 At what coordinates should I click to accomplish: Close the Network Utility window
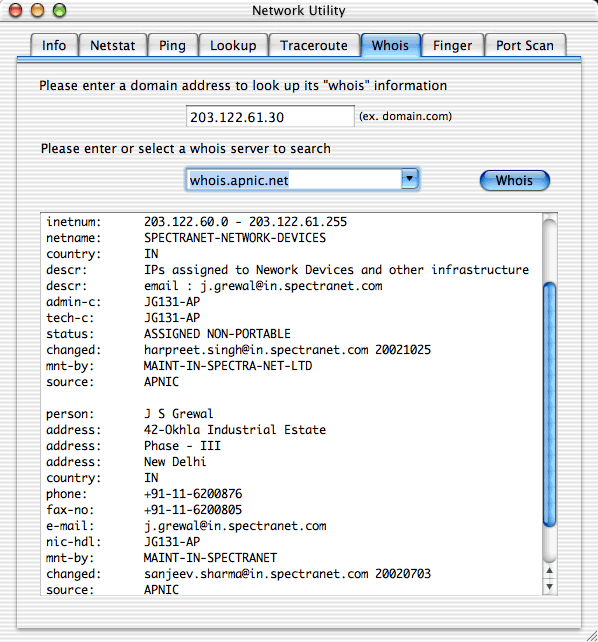16,10
